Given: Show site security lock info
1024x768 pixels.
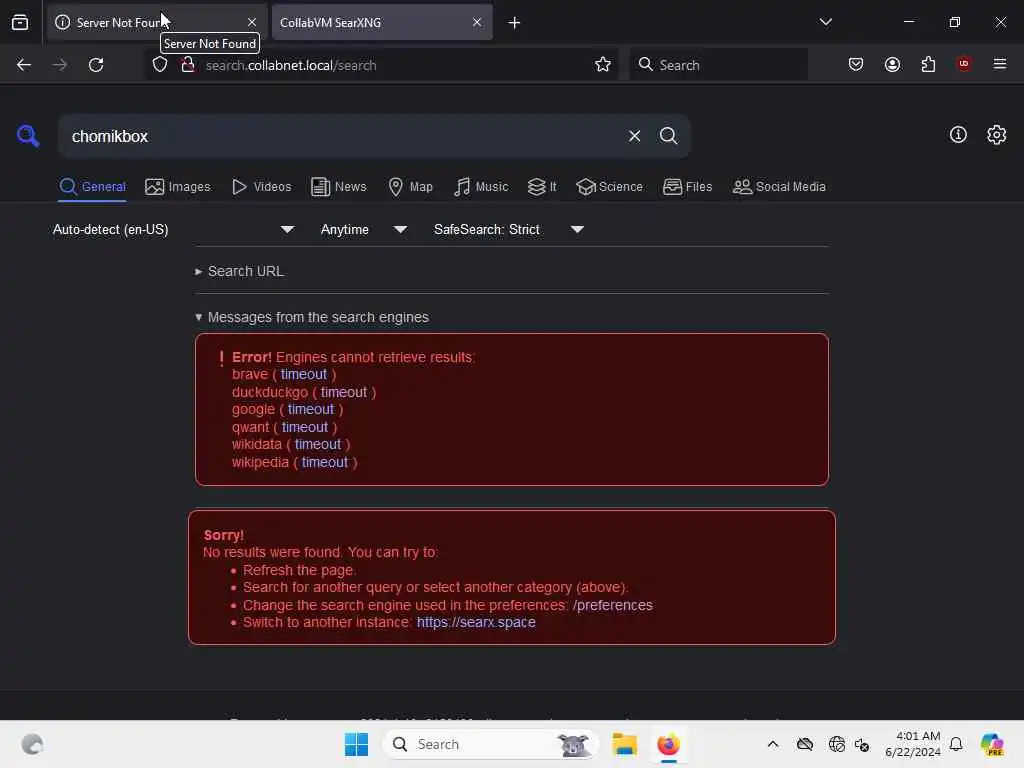Looking at the screenshot, I should tap(187, 65).
